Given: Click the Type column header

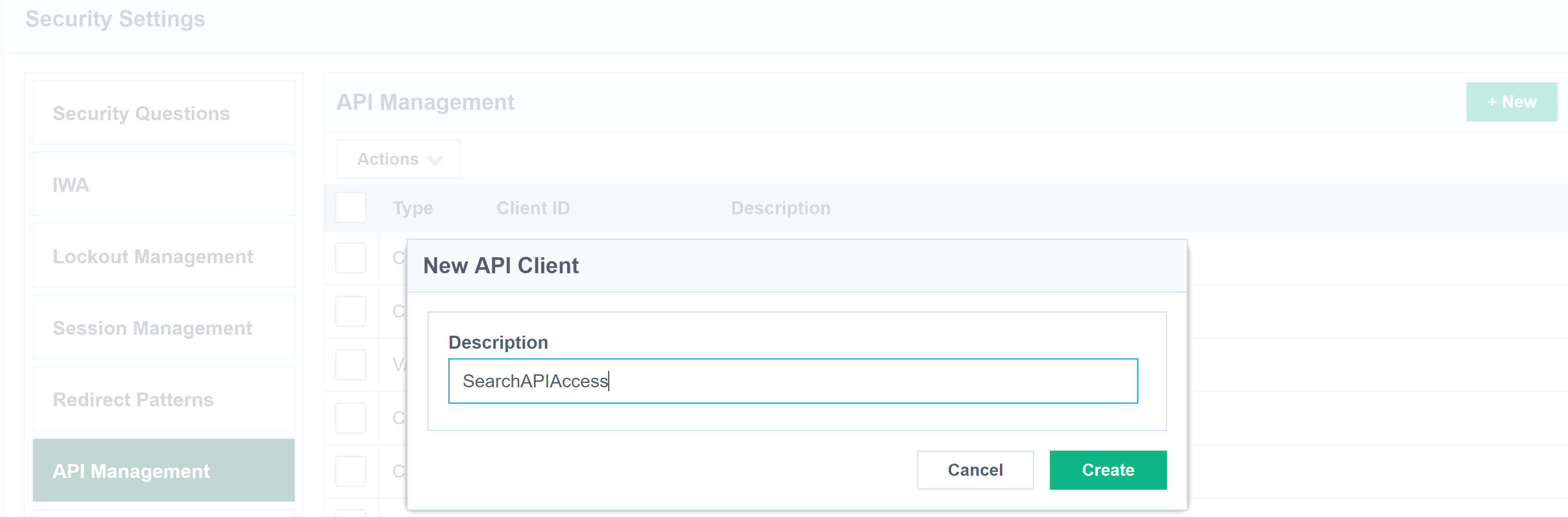Looking at the screenshot, I should click(413, 208).
